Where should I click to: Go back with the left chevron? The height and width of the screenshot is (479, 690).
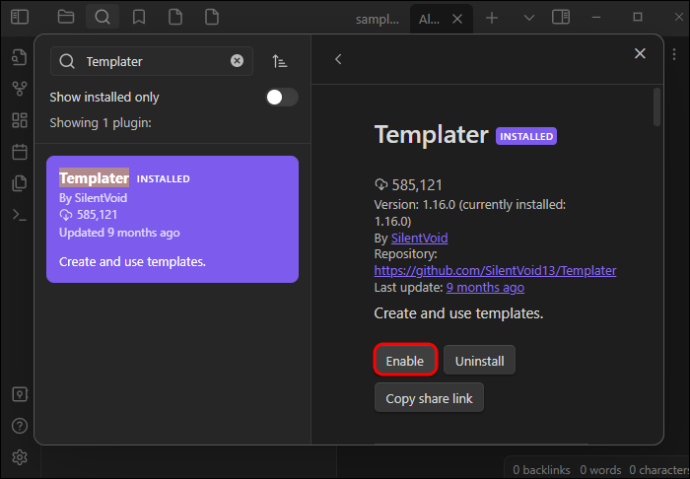click(338, 59)
